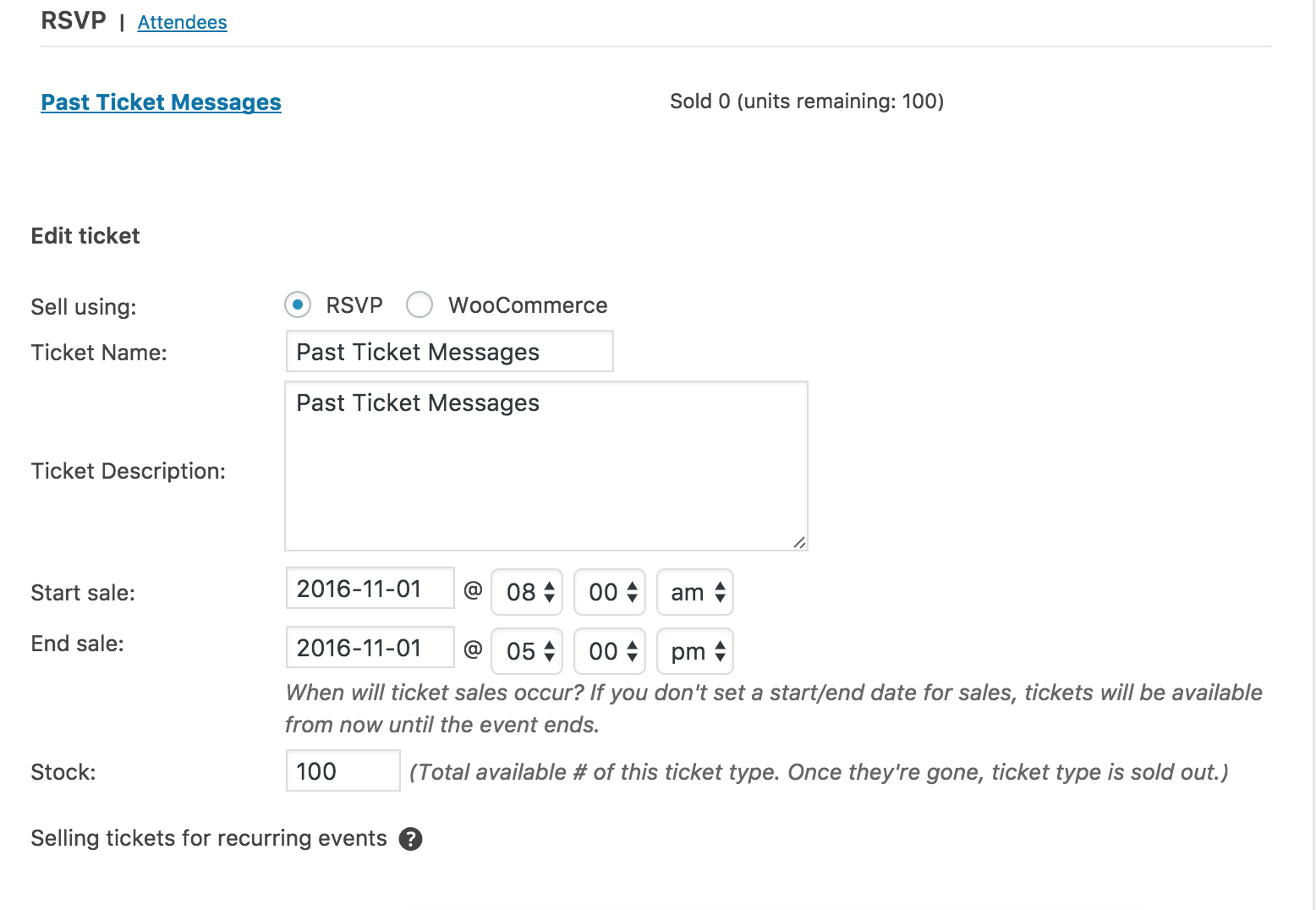1316x910 pixels.
Task: Open the End sale minutes dropdown
Action: click(610, 651)
